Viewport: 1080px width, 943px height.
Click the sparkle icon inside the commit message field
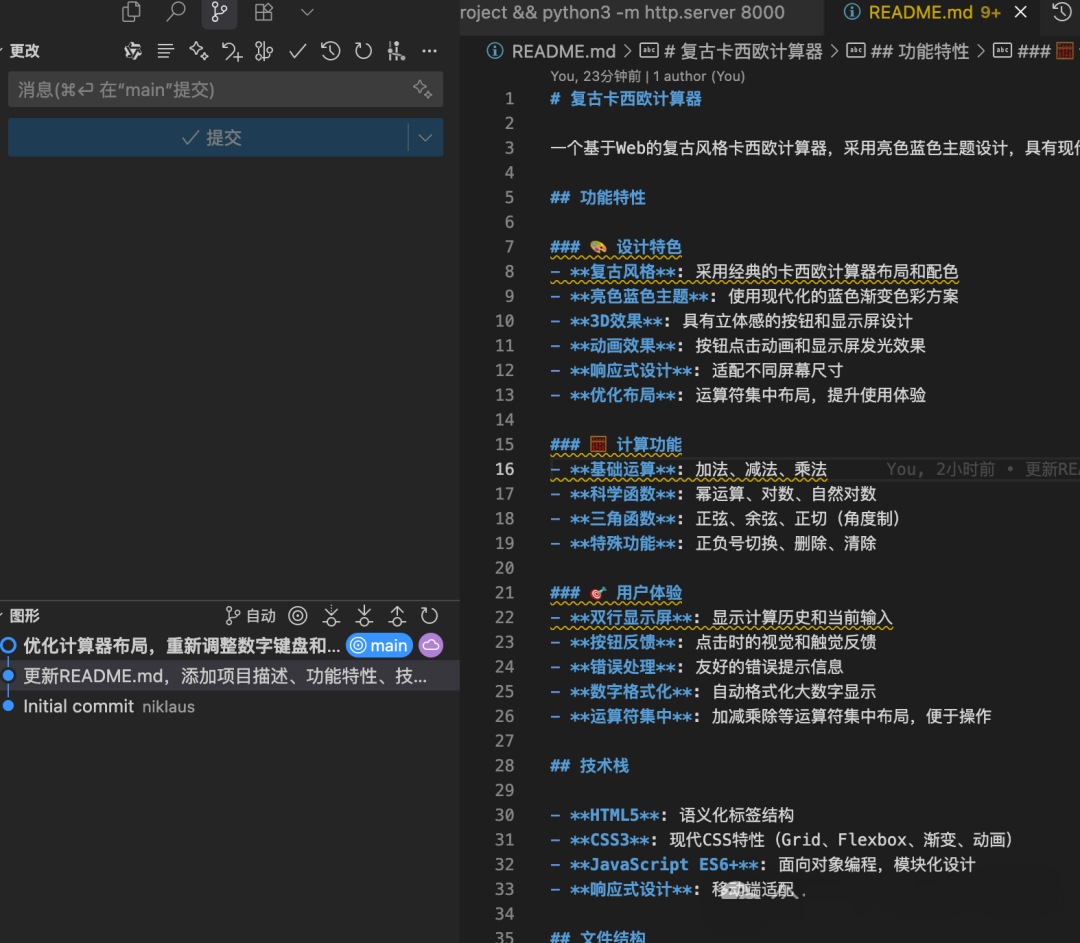[x=422, y=89]
